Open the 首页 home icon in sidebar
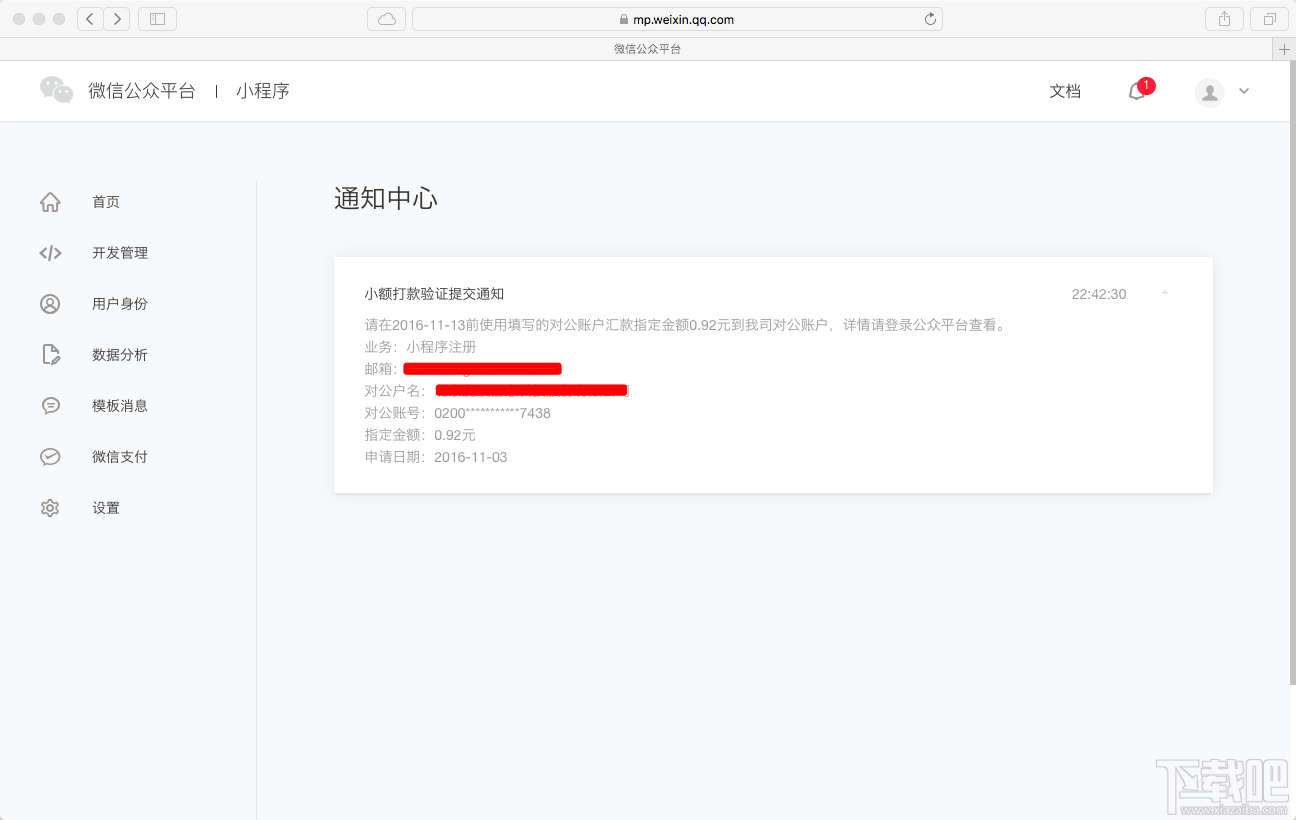 pos(50,201)
